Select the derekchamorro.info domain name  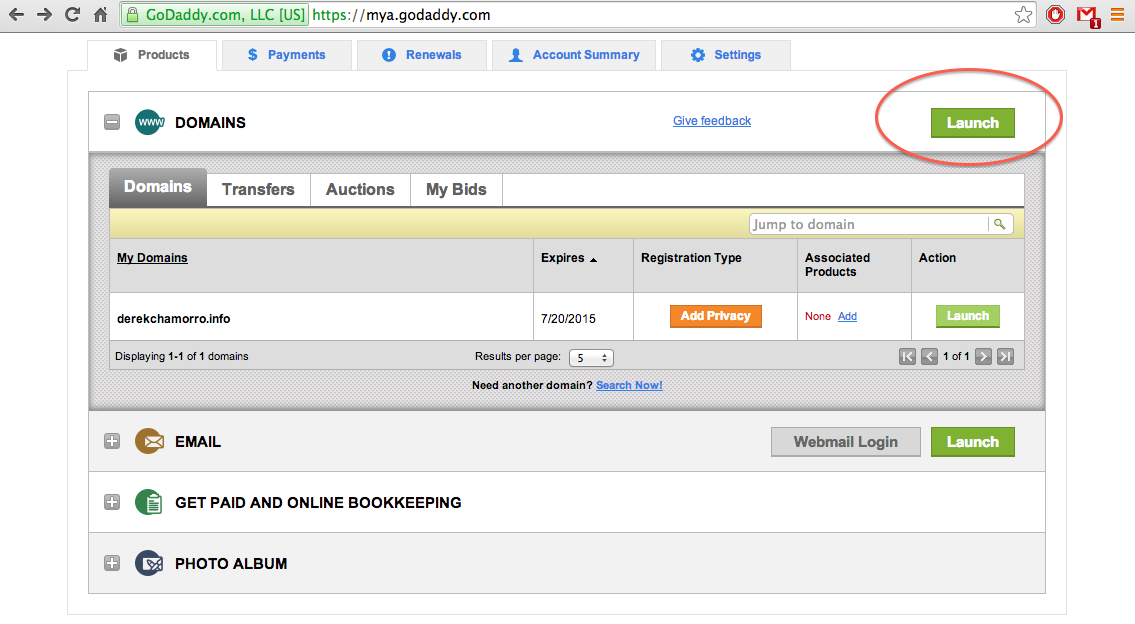tap(174, 319)
